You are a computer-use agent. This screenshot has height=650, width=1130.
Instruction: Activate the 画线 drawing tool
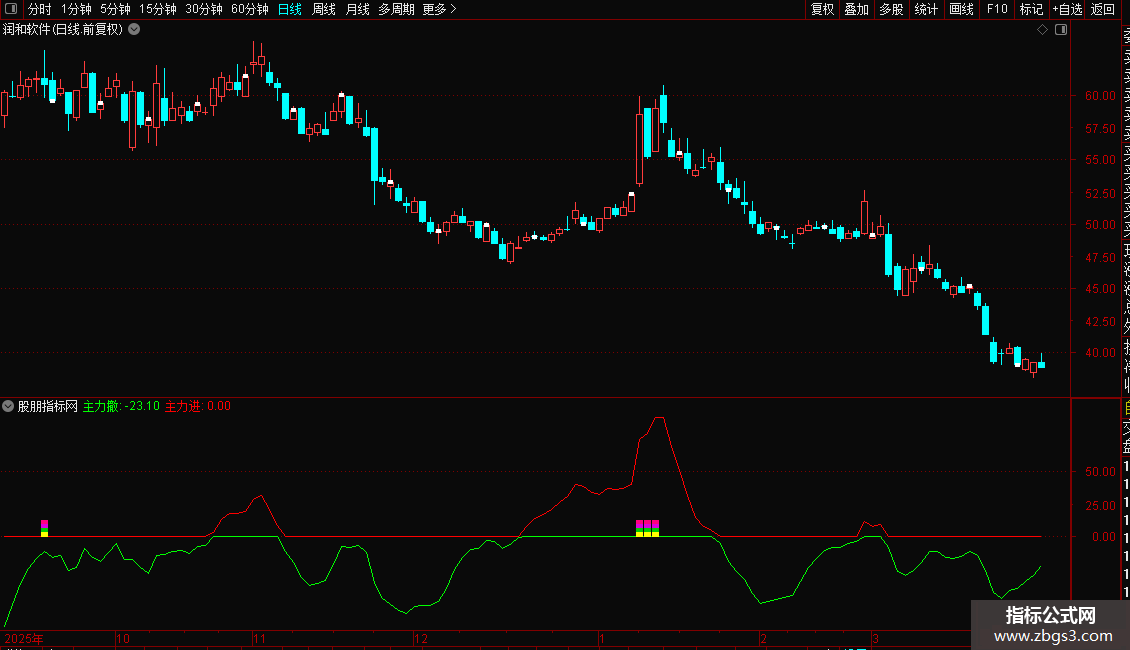click(x=961, y=9)
